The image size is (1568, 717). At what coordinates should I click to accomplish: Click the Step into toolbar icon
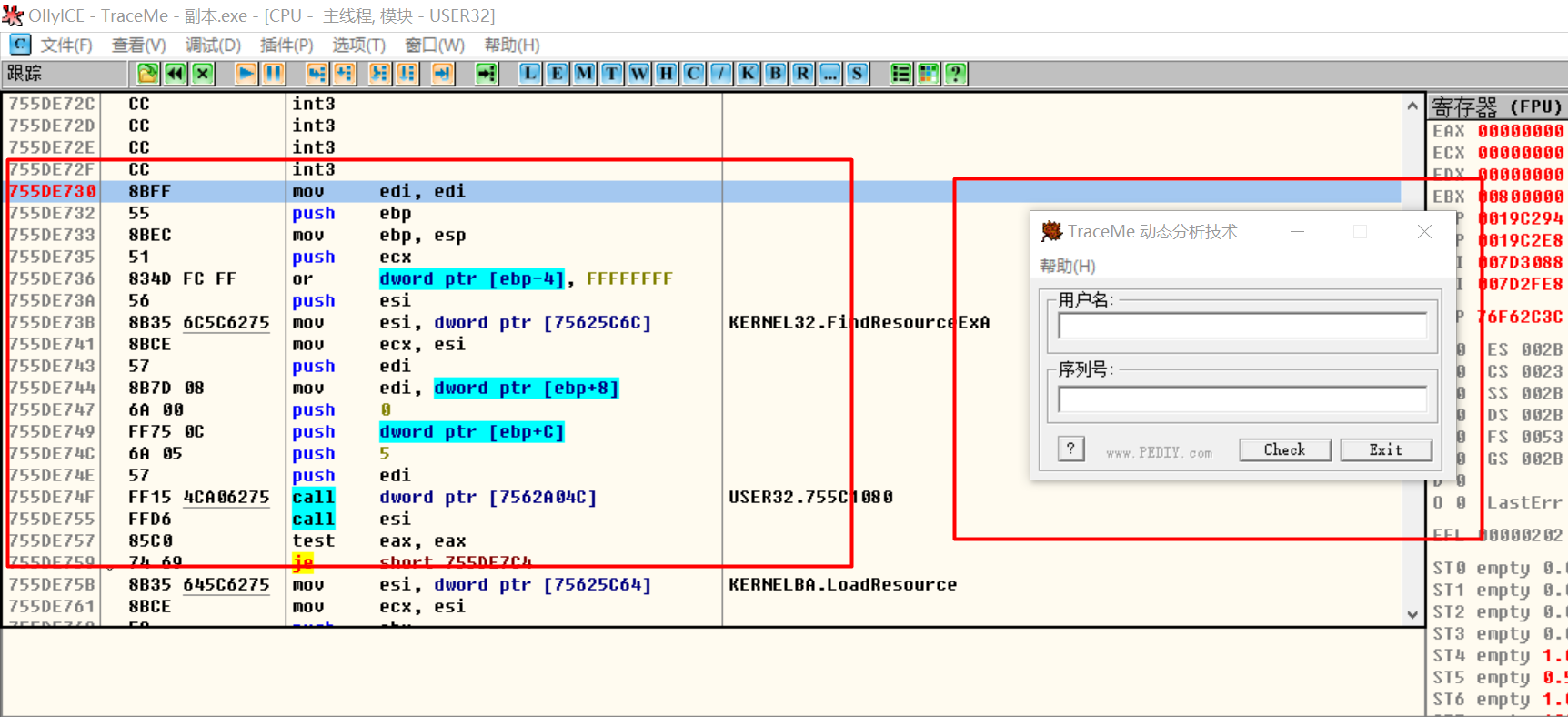(317, 74)
